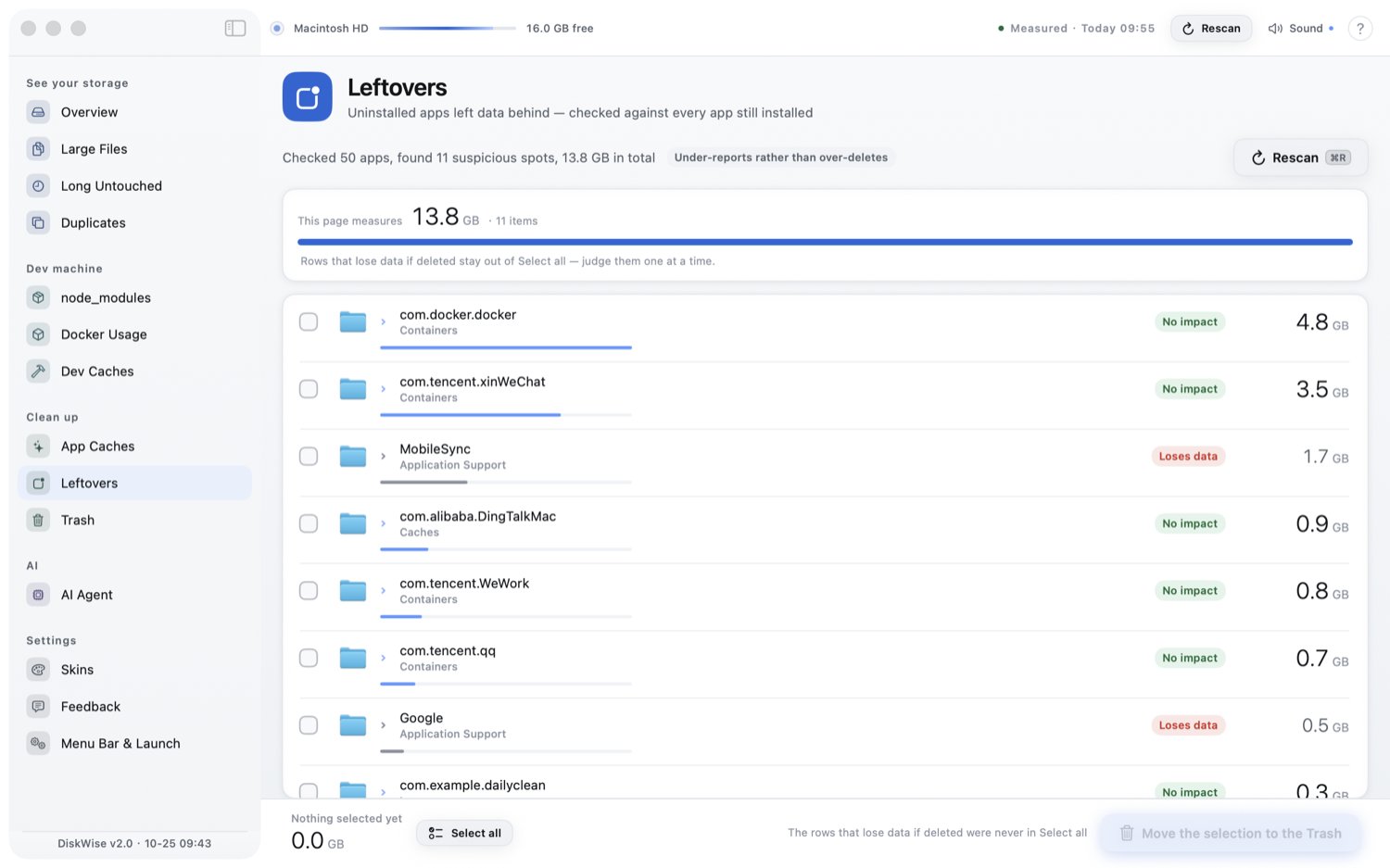The height and width of the screenshot is (868, 1390).
Task: Expand the com.alibaba.DingTalkMac row chevron
Action: point(383,523)
